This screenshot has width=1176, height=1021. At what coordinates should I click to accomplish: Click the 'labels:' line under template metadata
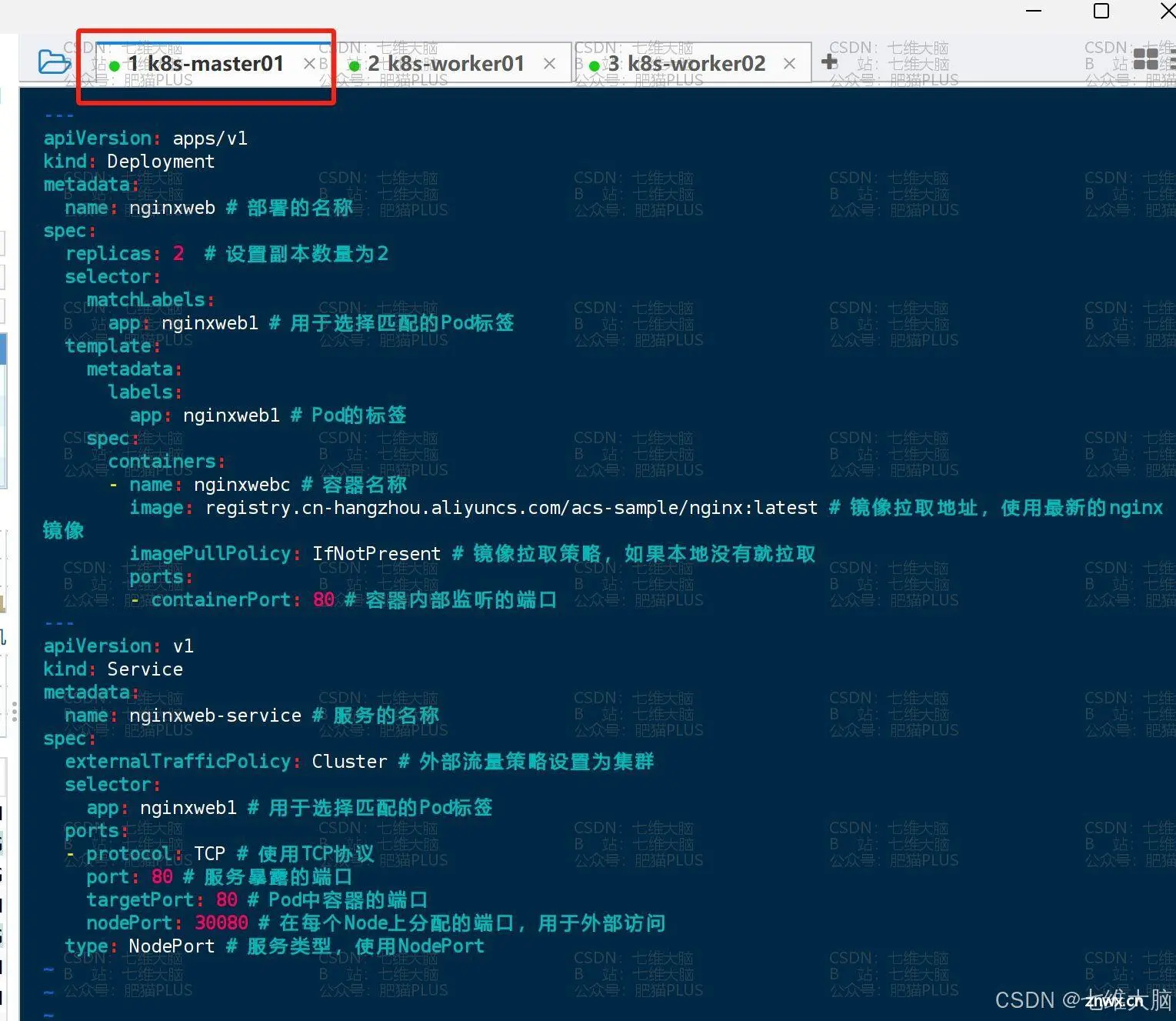click(x=145, y=392)
